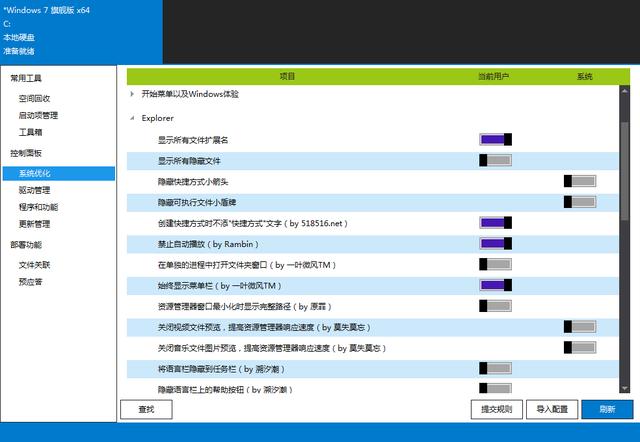Viewport: 640px width, 442px height.
Task: Open 文件关联 in the sidebar
Action: click(34, 265)
